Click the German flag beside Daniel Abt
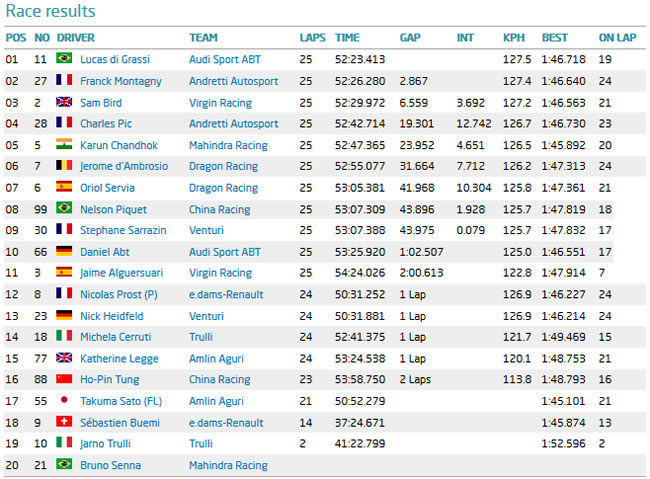 pos(64,250)
